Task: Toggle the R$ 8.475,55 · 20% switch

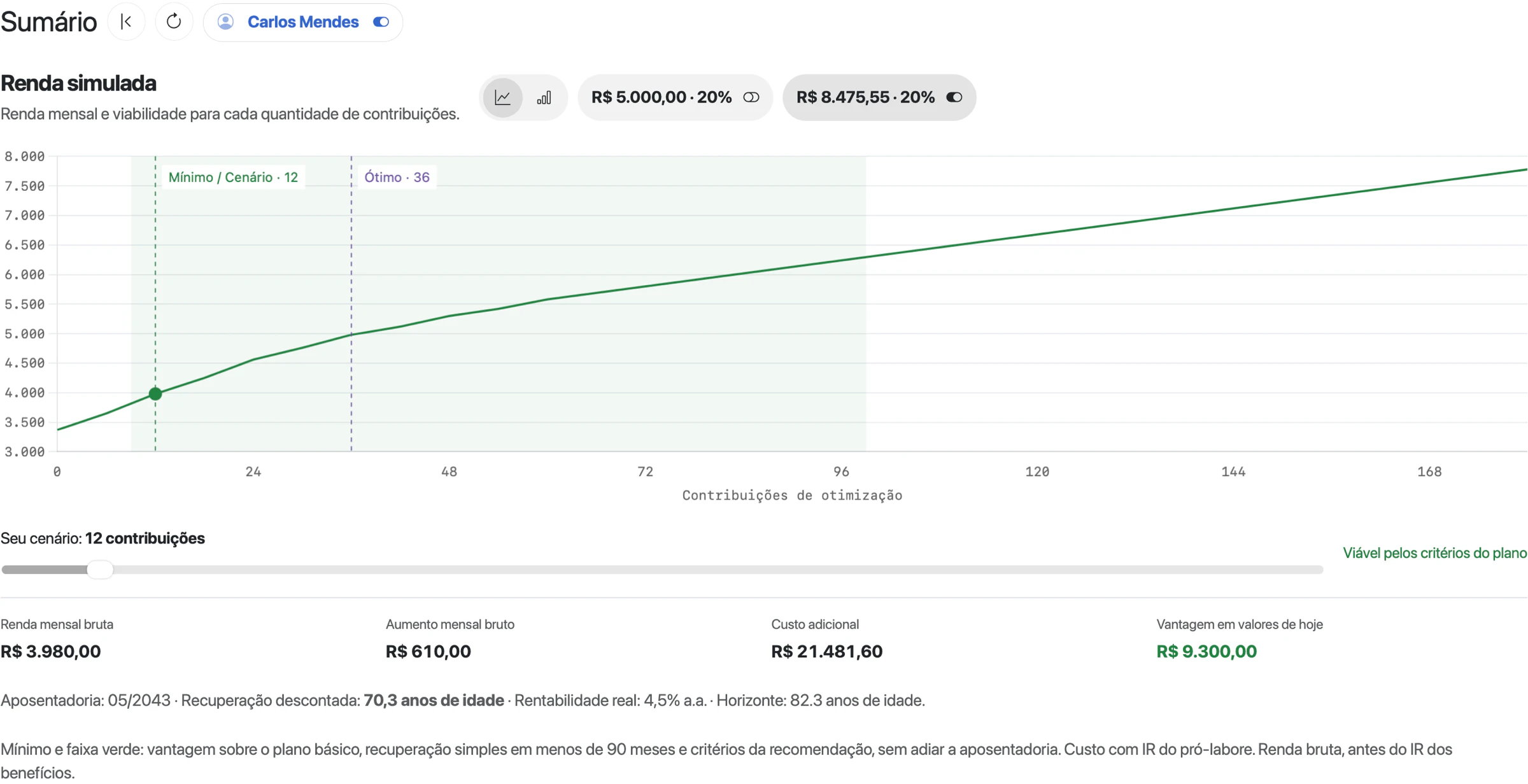Action: 954,97
